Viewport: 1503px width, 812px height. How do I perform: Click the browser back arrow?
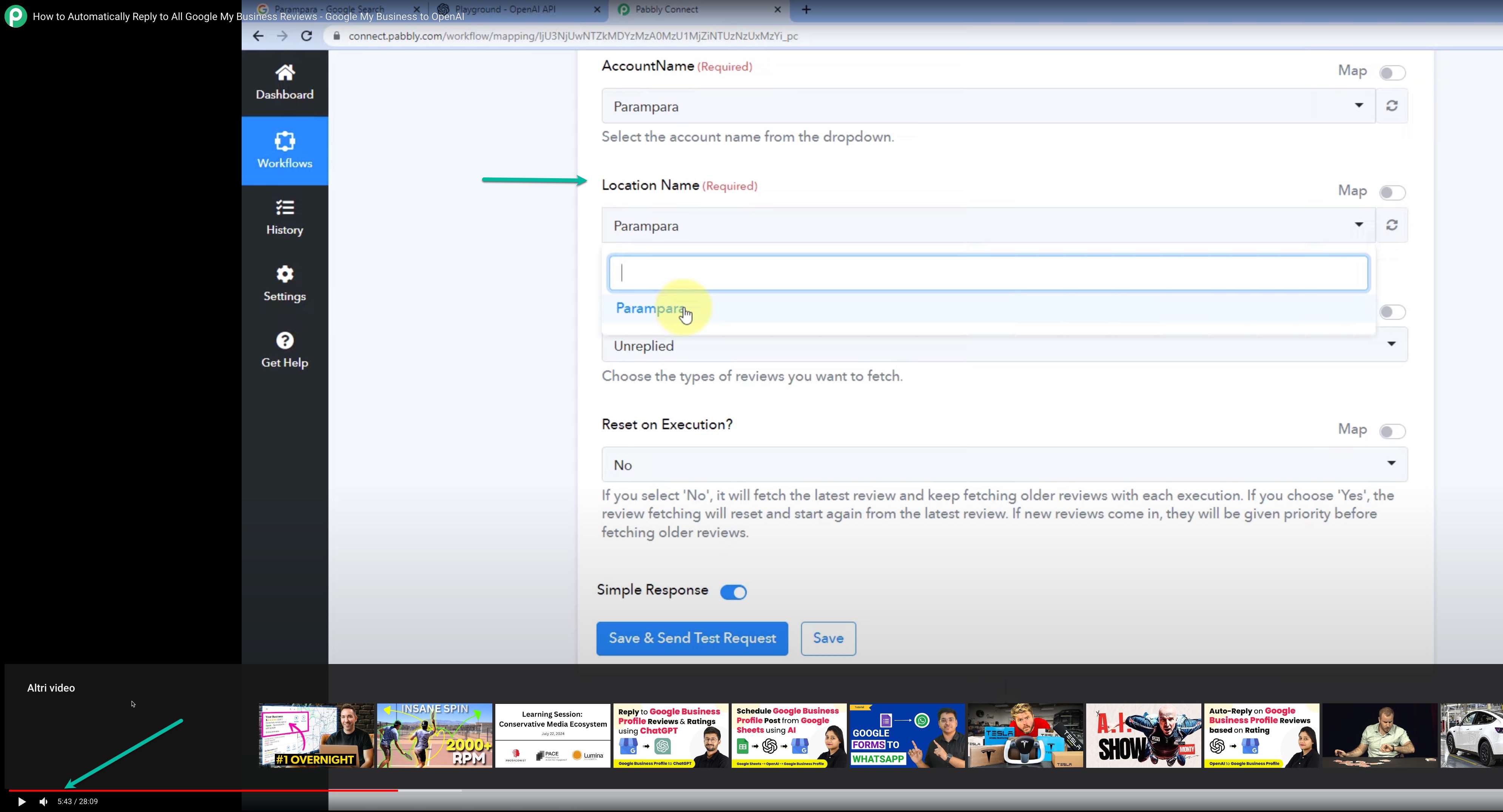258,36
